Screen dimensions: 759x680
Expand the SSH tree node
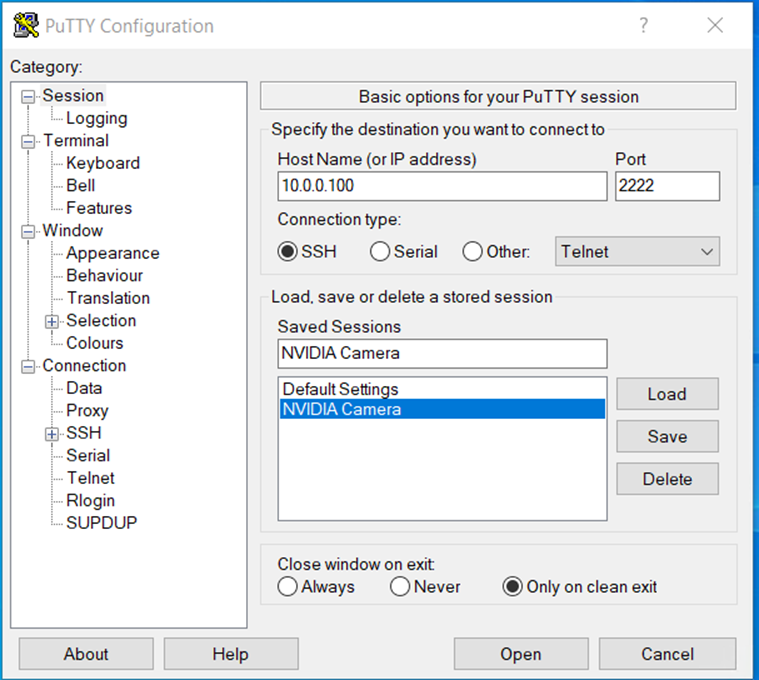pyautogui.click(x=52, y=434)
